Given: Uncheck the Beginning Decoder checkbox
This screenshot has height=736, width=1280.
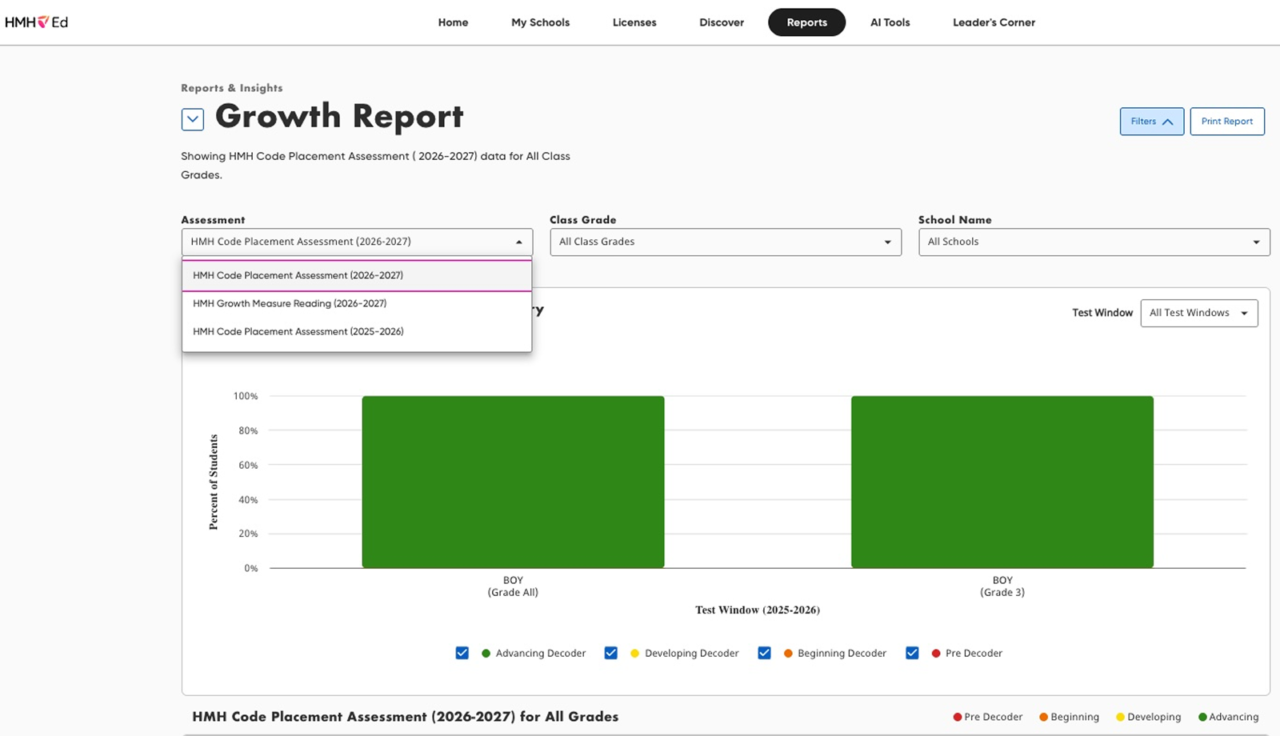Looking at the screenshot, I should point(764,653).
